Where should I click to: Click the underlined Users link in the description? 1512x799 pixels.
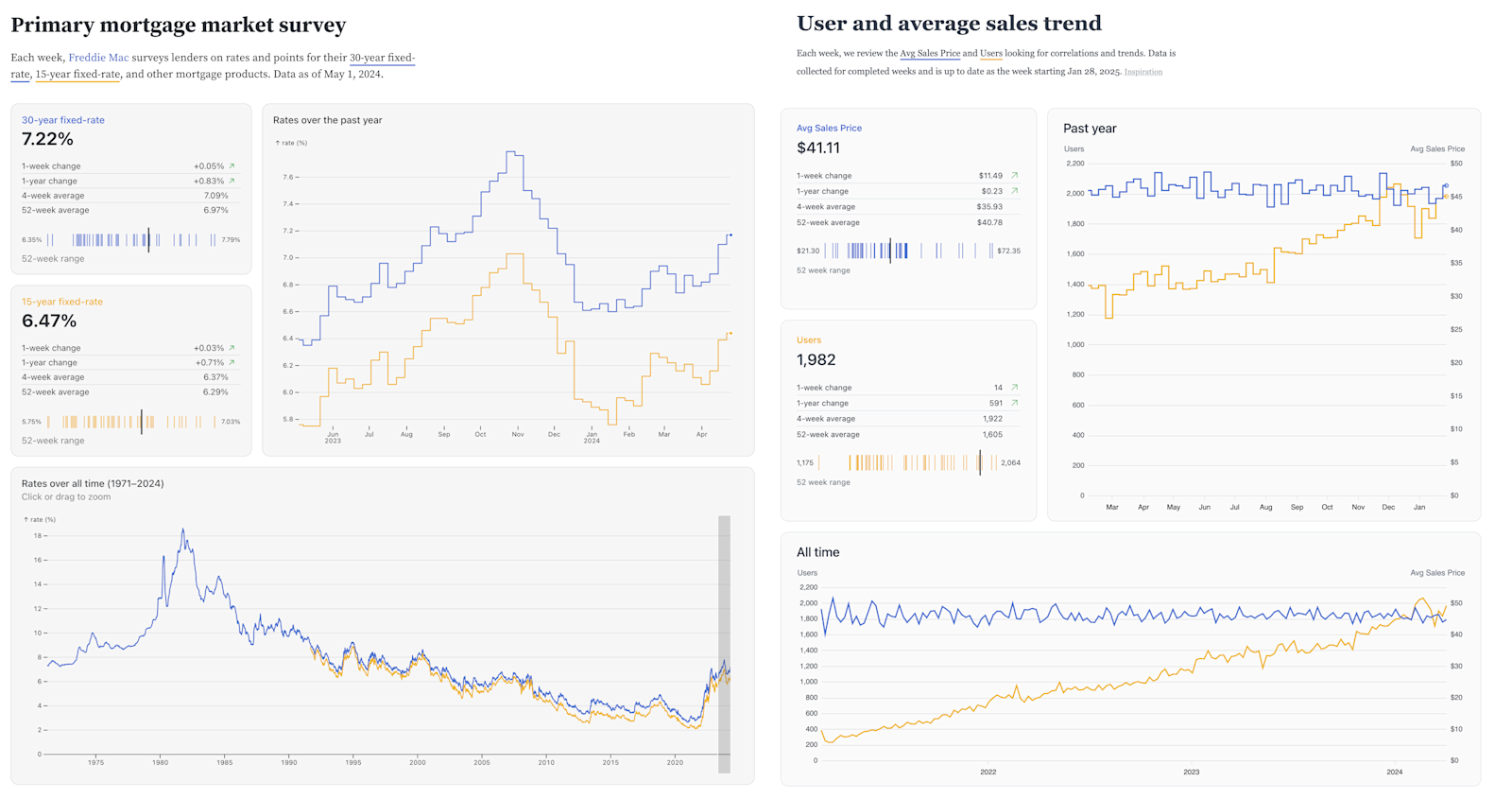pos(990,54)
